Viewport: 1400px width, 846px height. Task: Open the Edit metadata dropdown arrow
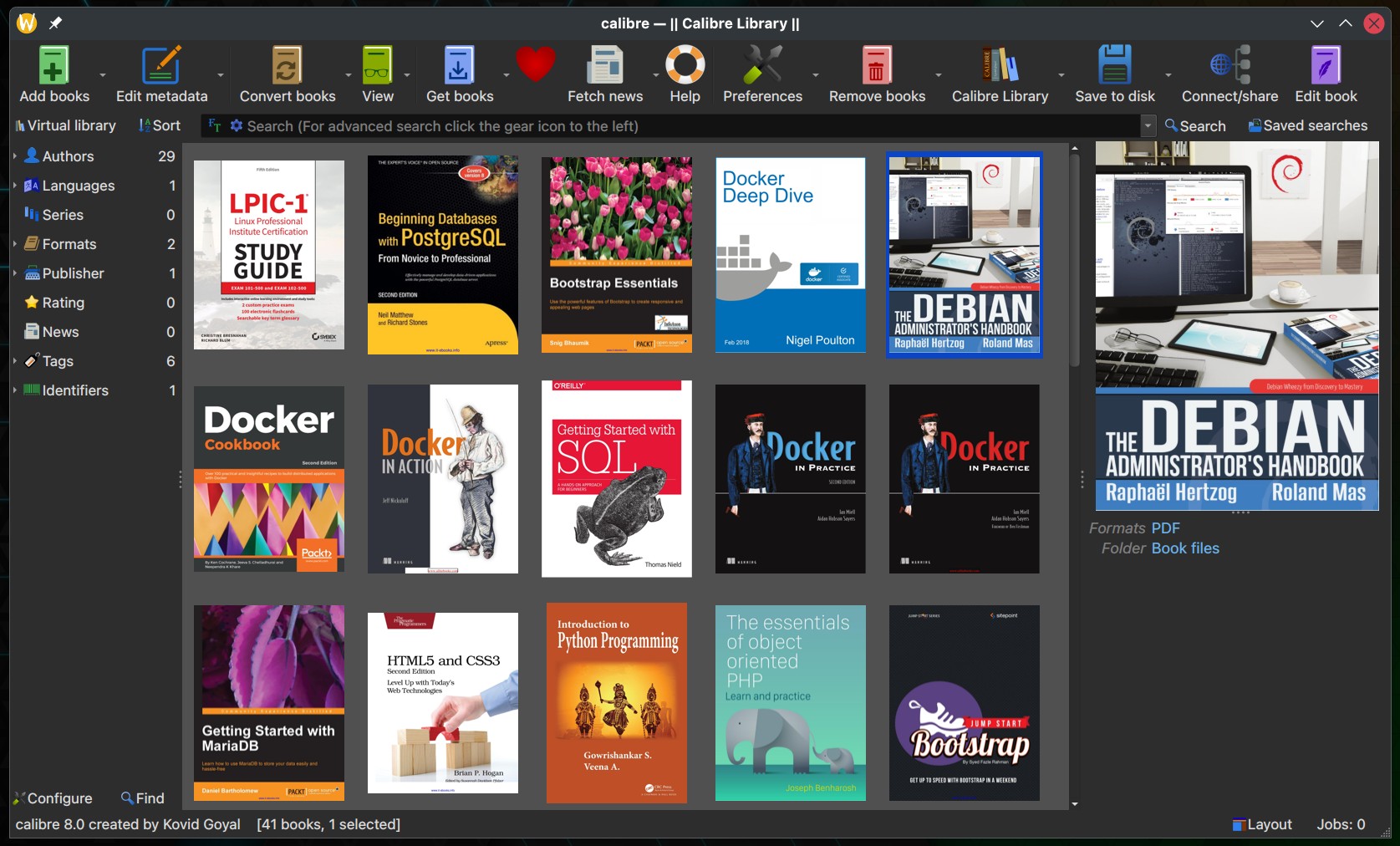[221, 75]
